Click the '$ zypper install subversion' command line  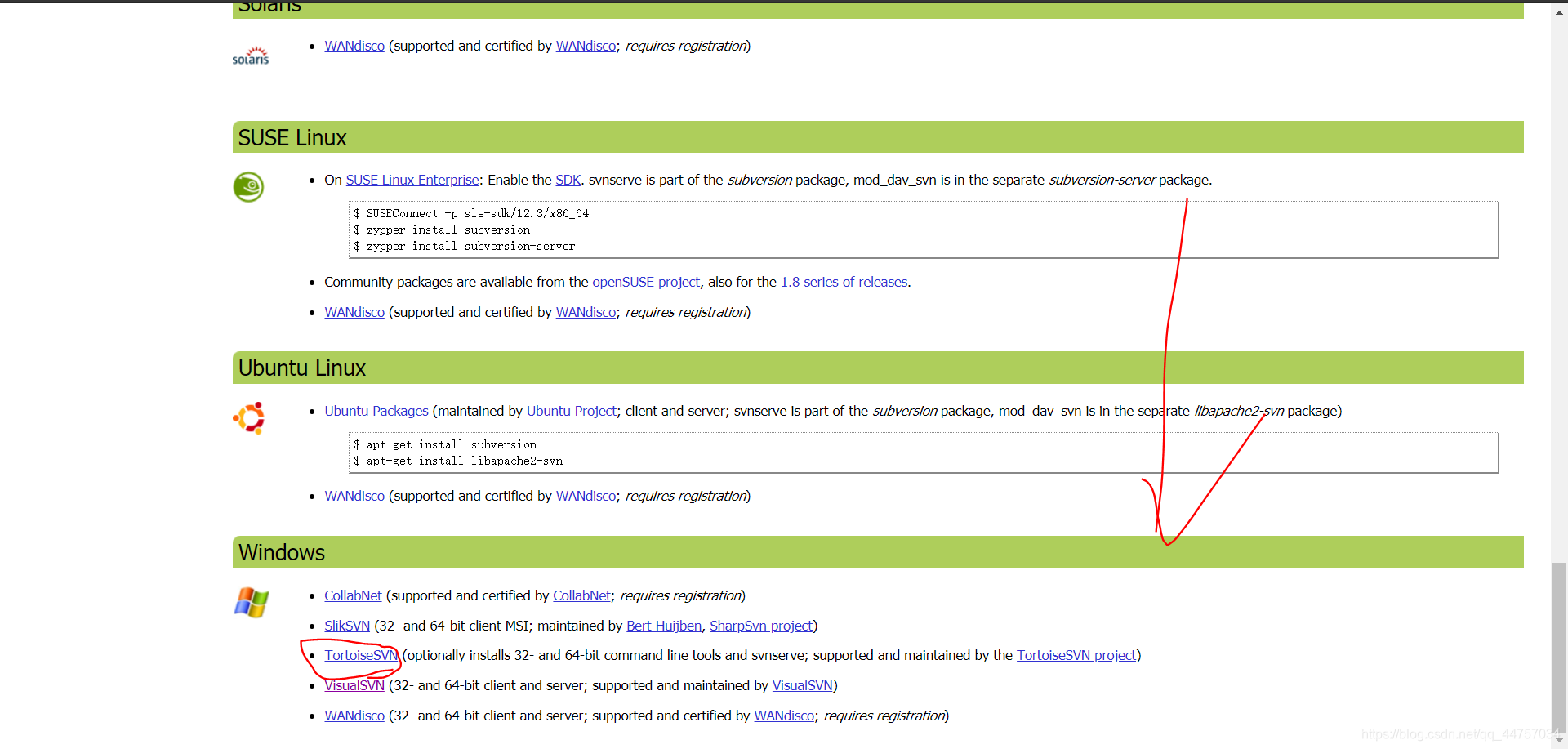[x=442, y=230]
